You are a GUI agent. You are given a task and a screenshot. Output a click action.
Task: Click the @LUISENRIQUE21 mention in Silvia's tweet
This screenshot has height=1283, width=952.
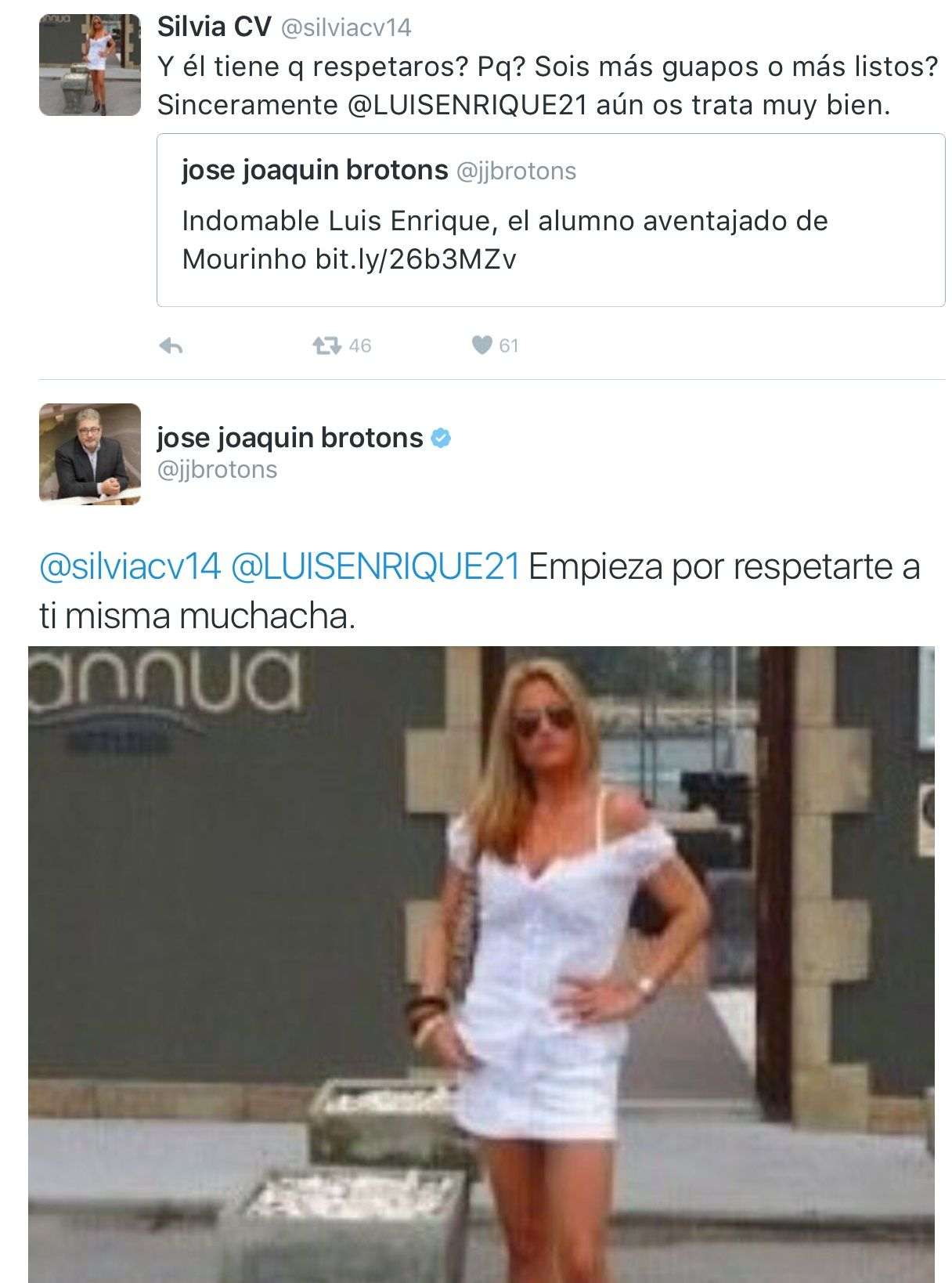467,105
